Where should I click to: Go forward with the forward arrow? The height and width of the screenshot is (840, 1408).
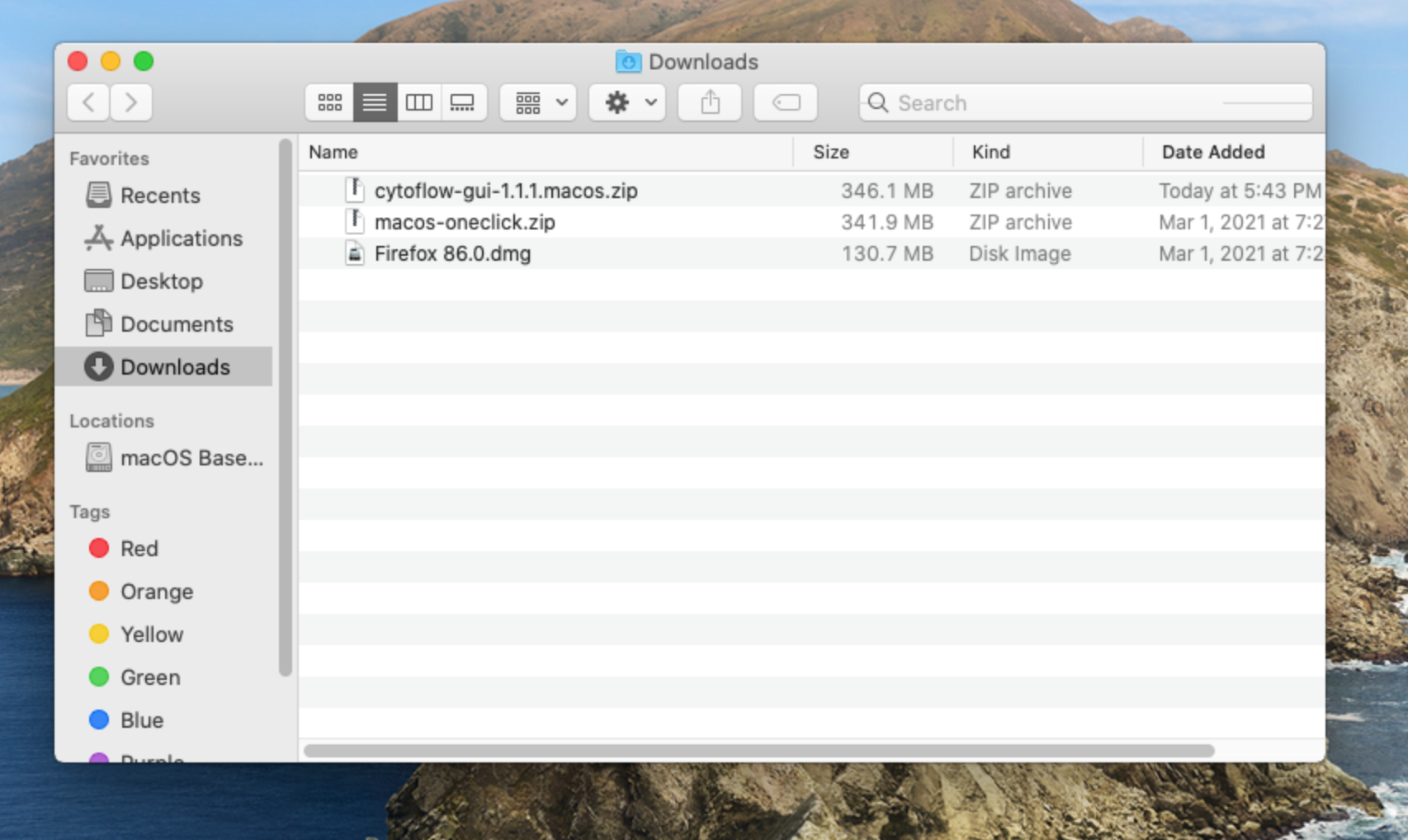coord(131,102)
